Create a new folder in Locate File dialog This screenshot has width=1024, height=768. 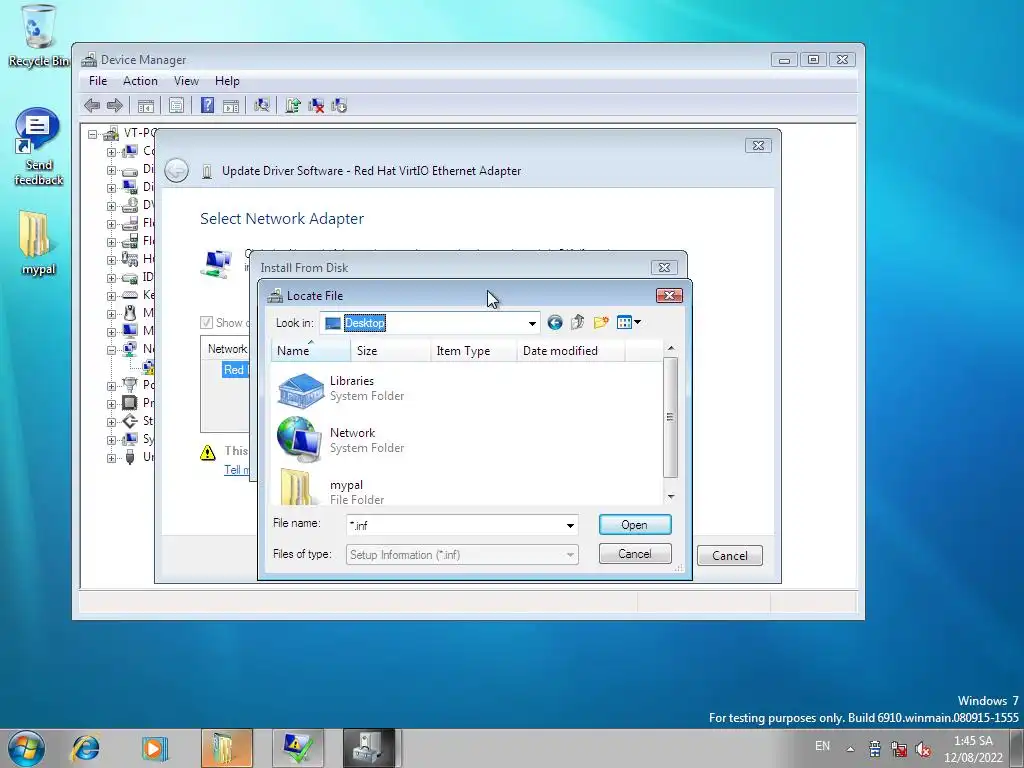point(601,323)
